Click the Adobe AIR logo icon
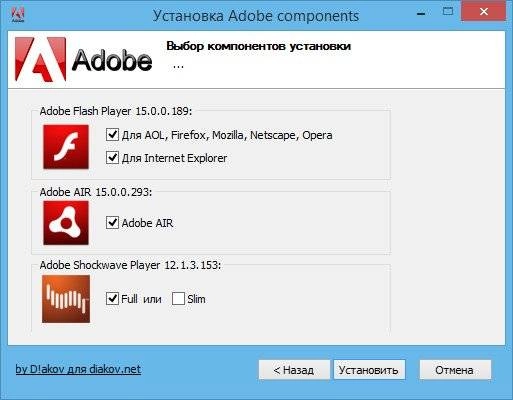Screen dimensions: 513x400 (66, 223)
